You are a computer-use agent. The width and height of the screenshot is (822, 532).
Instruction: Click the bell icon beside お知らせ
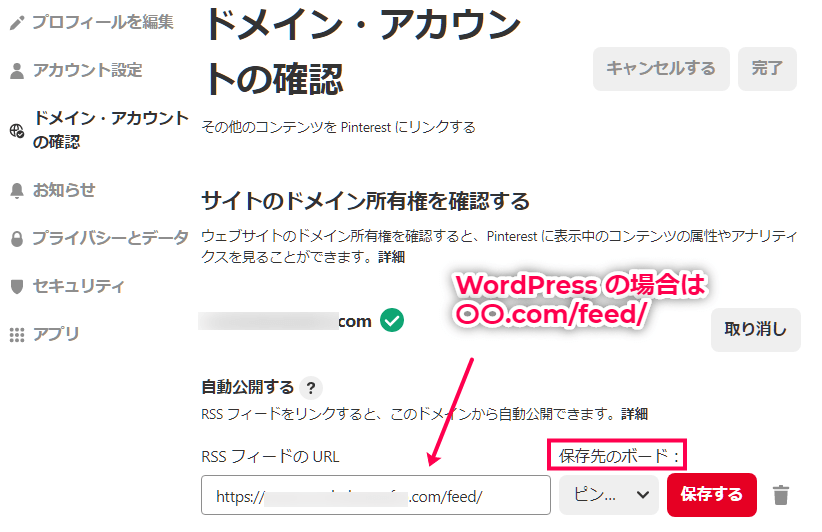(17, 191)
